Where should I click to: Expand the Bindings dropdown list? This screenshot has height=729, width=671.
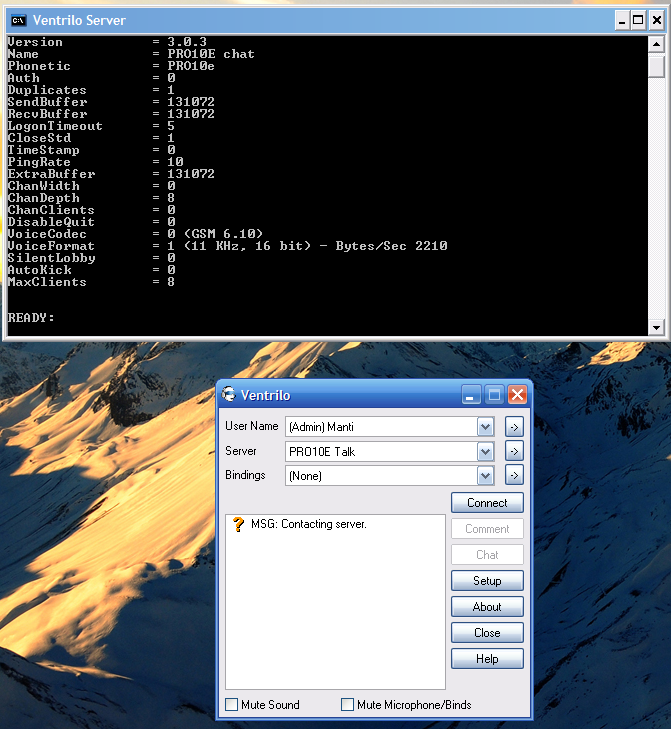(x=485, y=475)
